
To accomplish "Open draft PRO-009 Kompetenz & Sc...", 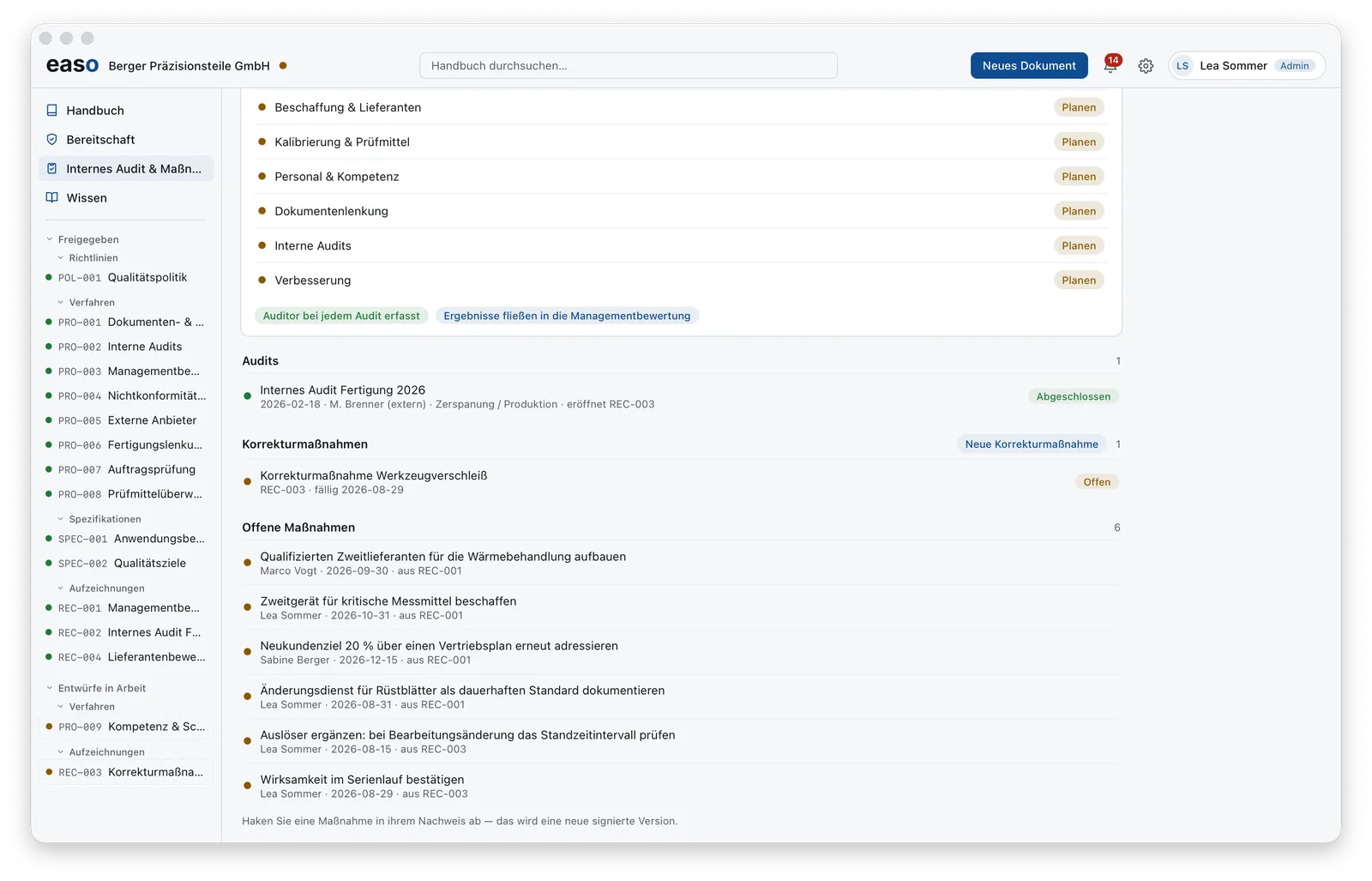I will point(126,727).
